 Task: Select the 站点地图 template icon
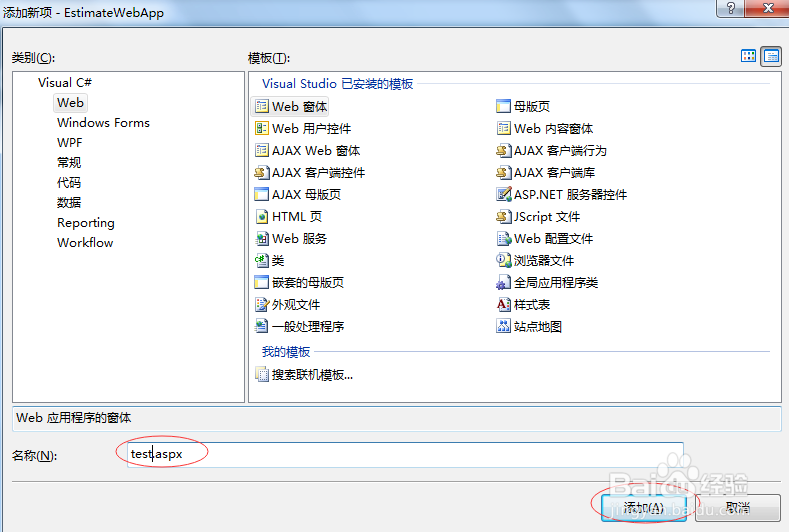tap(503, 326)
